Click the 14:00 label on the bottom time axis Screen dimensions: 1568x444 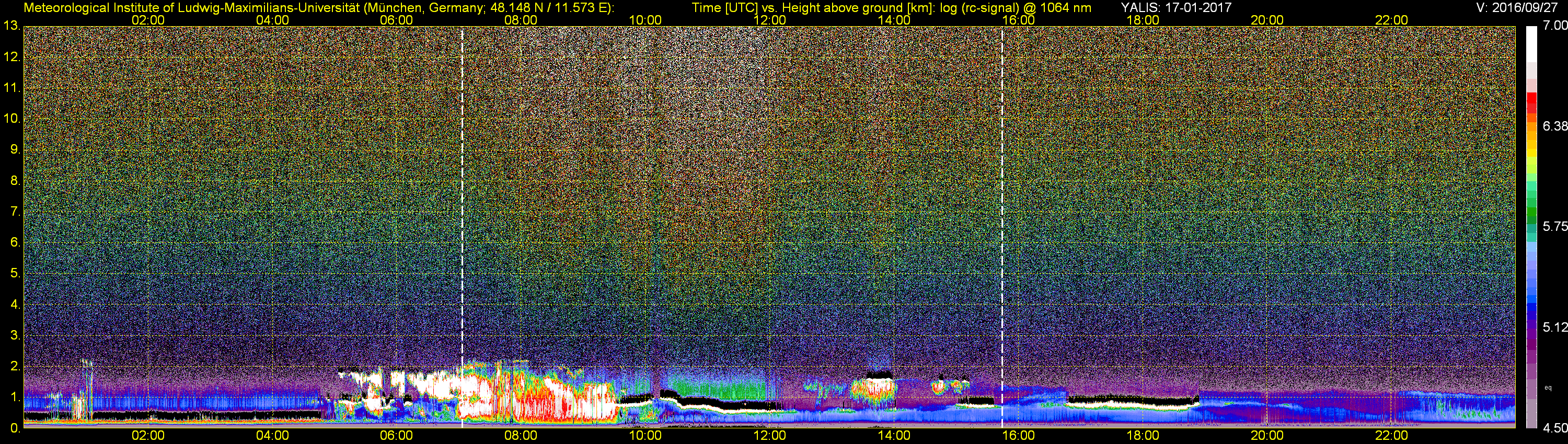(x=894, y=436)
